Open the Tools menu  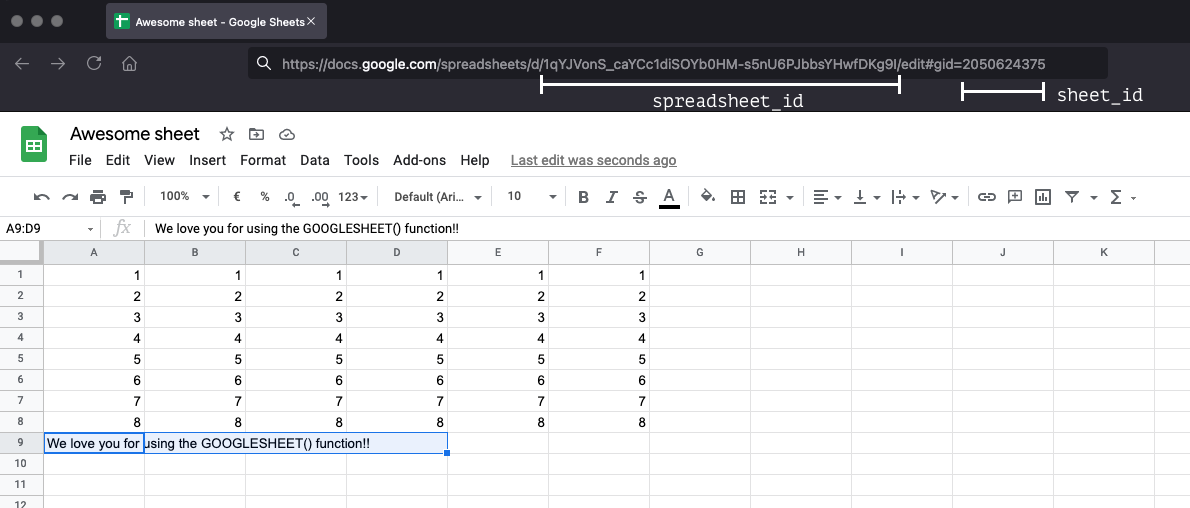(x=361, y=160)
